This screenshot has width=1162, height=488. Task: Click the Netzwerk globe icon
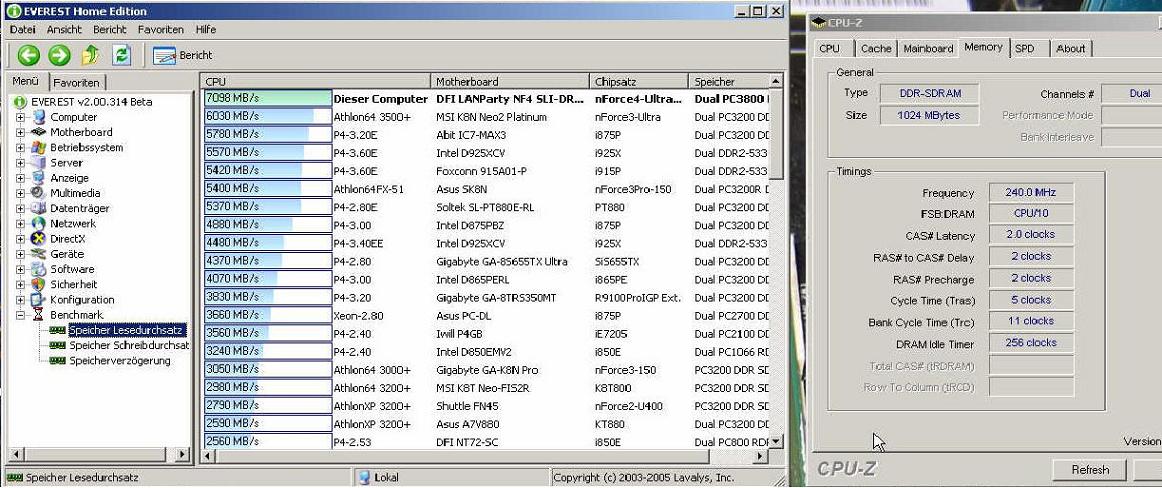tap(39, 224)
